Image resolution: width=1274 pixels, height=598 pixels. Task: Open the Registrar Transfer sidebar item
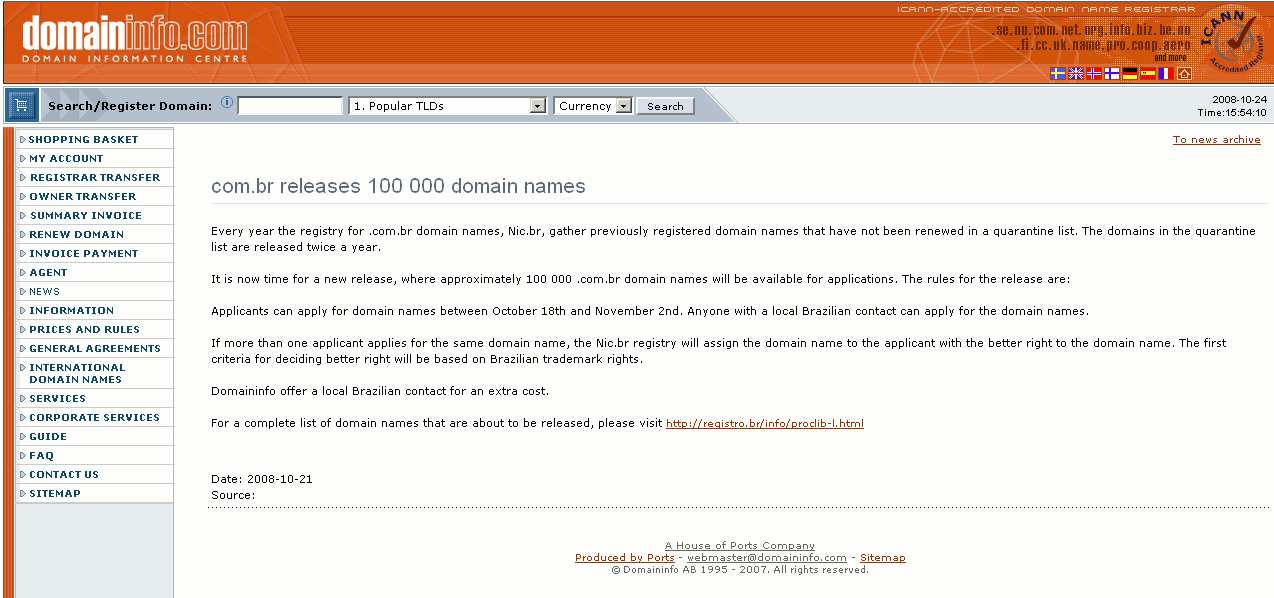[94, 178]
